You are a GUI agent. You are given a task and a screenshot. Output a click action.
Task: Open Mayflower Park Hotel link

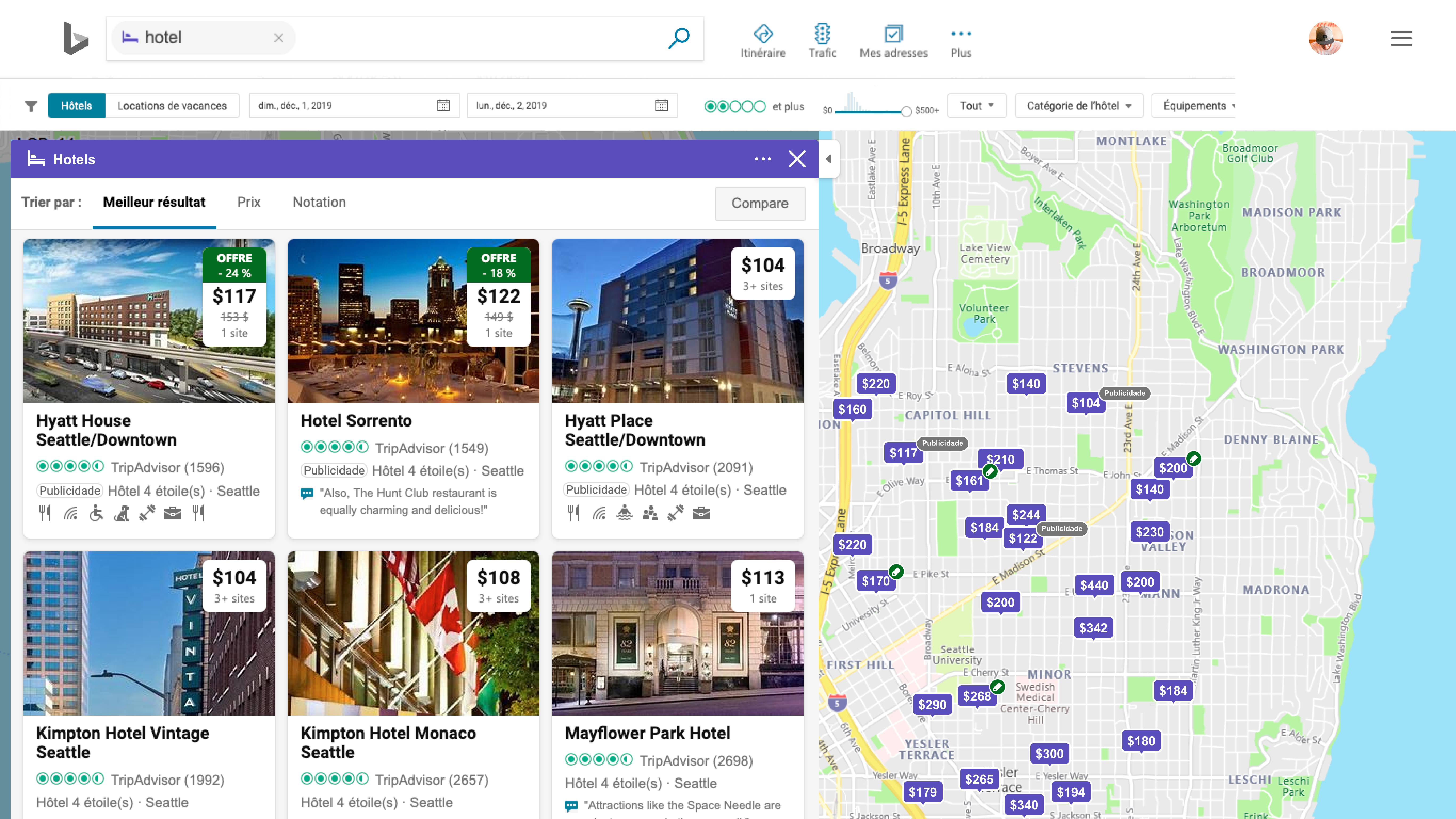coord(647,733)
